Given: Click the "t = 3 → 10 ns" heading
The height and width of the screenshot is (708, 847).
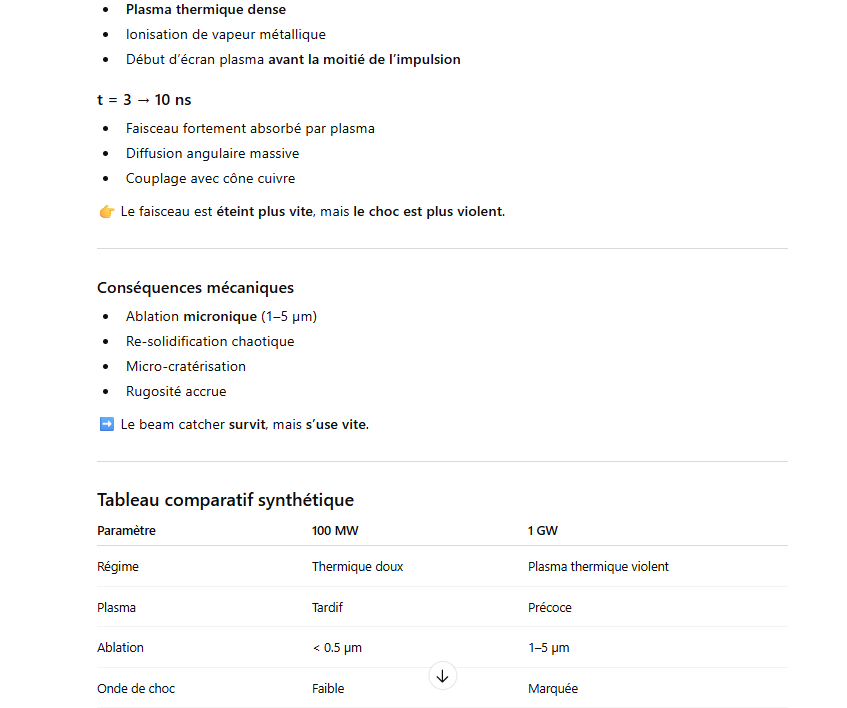Looking at the screenshot, I should point(144,100).
